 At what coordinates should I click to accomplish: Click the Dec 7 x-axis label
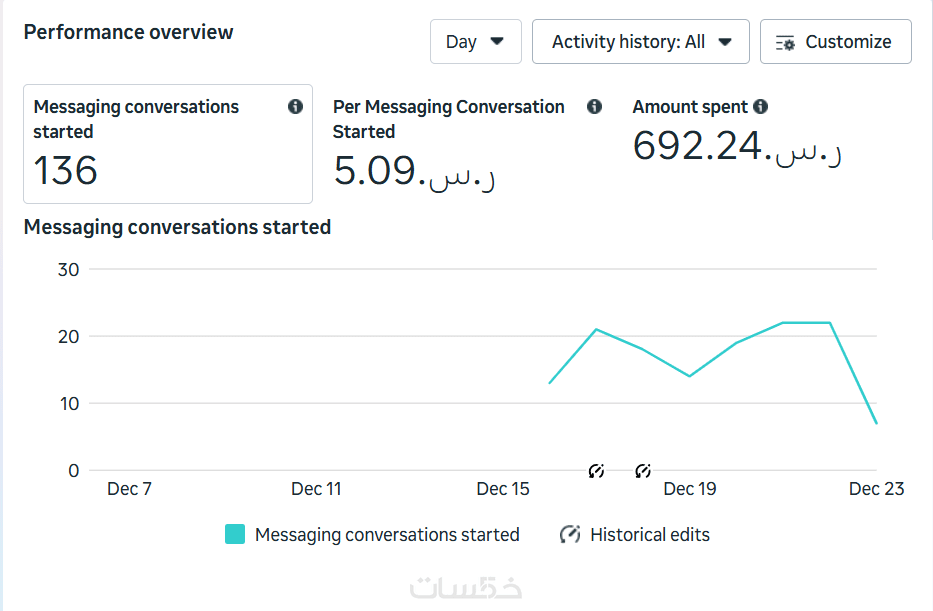(x=130, y=489)
